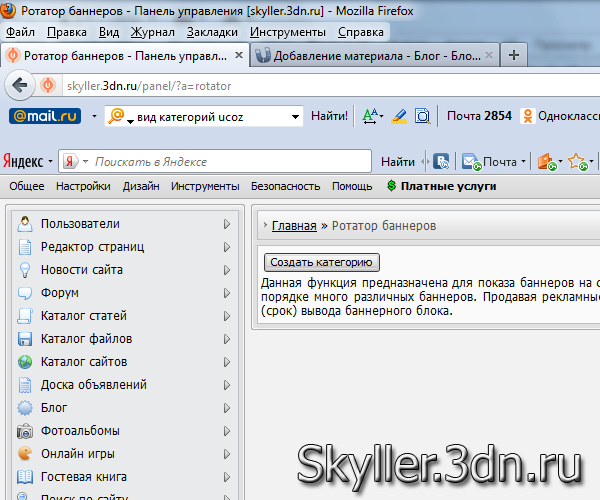Image resolution: width=600 pixels, height=500 pixels.
Task: Click the Новости сайта lightbulb icon
Action: pos(25,270)
